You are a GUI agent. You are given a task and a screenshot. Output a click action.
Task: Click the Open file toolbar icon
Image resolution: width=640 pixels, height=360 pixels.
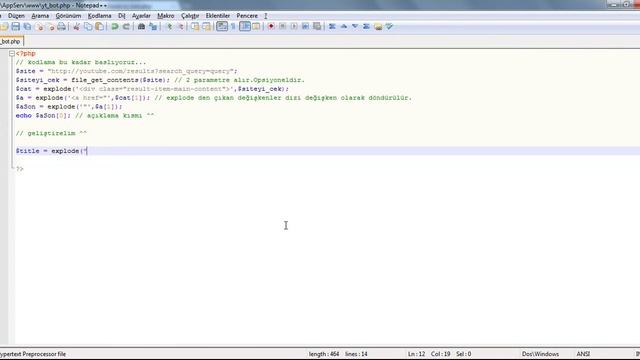tap(4, 27)
